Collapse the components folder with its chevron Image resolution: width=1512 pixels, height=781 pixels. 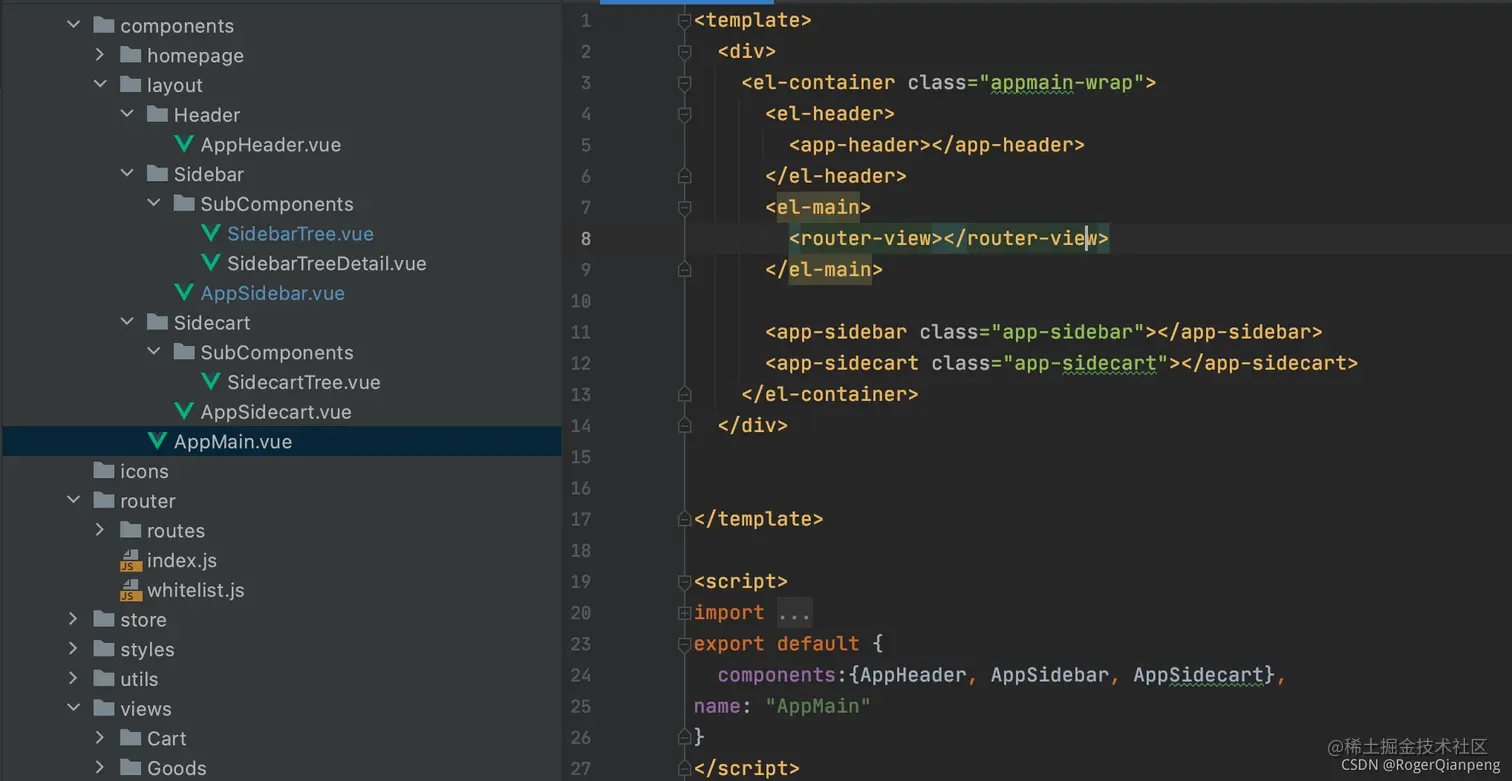(73, 25)
